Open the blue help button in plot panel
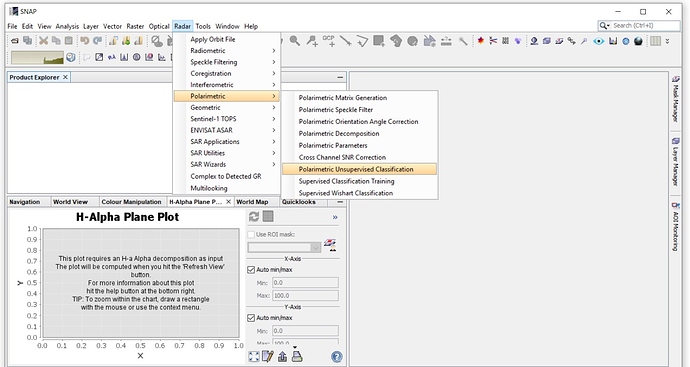The image size is (690, 367). (x=337, y=356)
